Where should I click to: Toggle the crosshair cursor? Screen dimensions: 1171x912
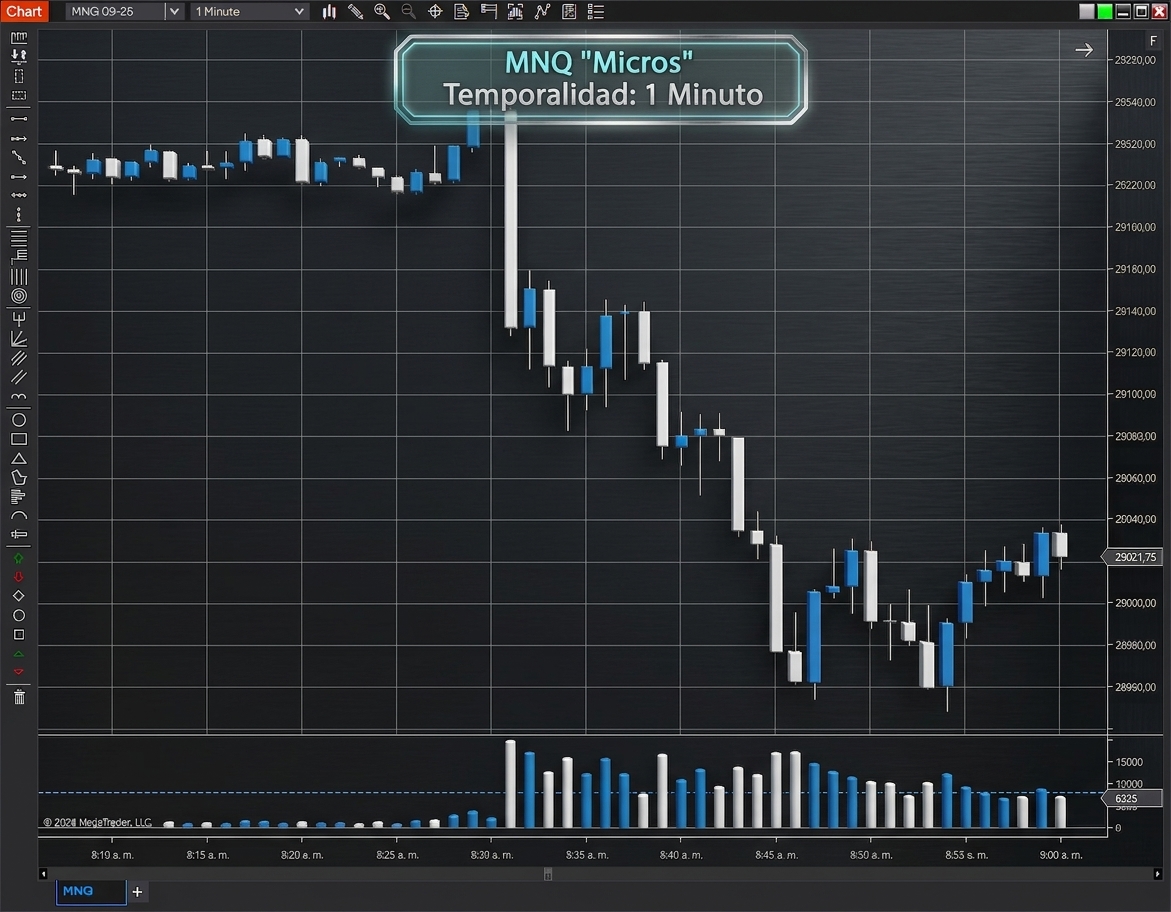435,11
